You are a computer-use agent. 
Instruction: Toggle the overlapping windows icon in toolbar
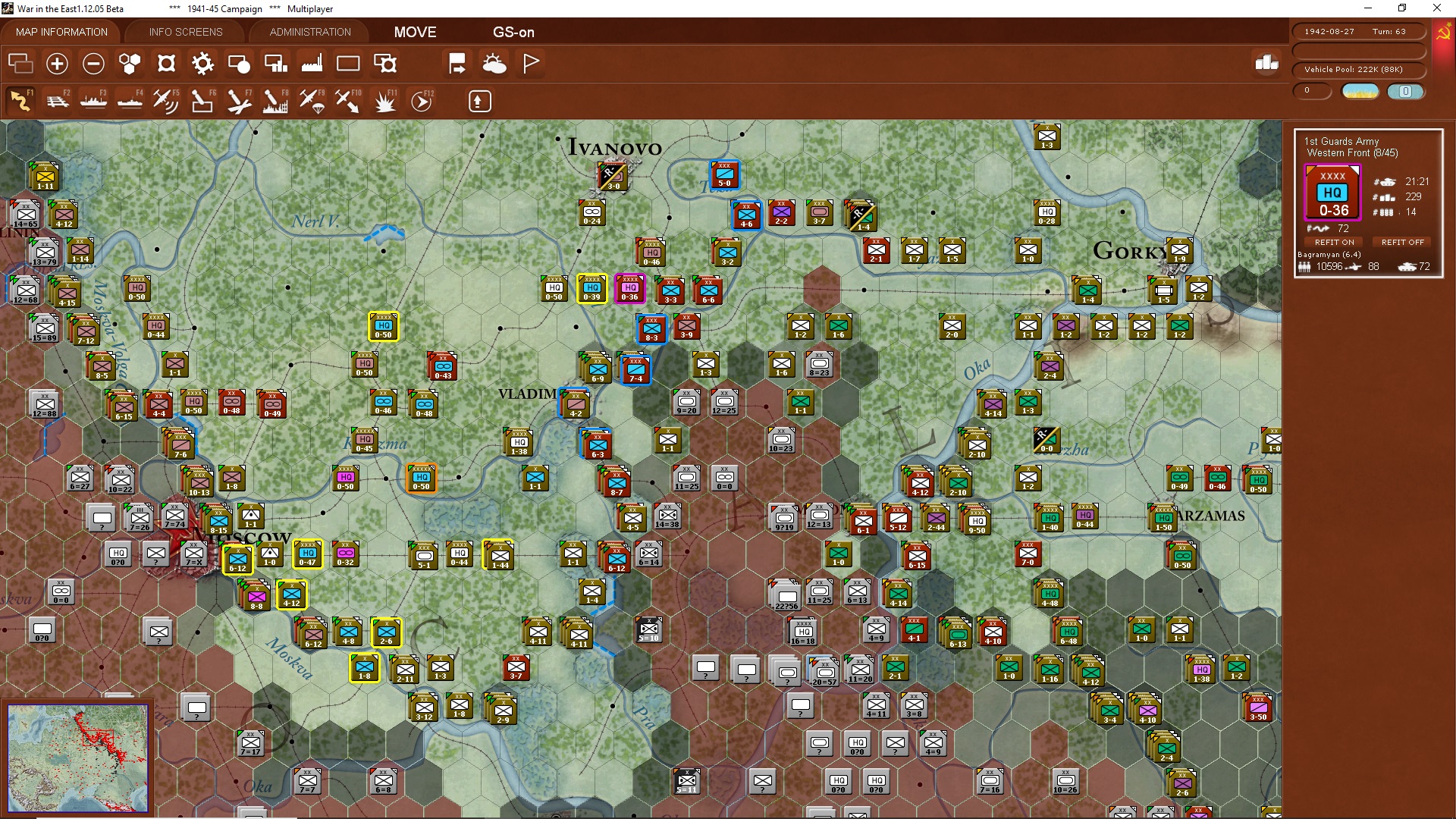[20, 64]
